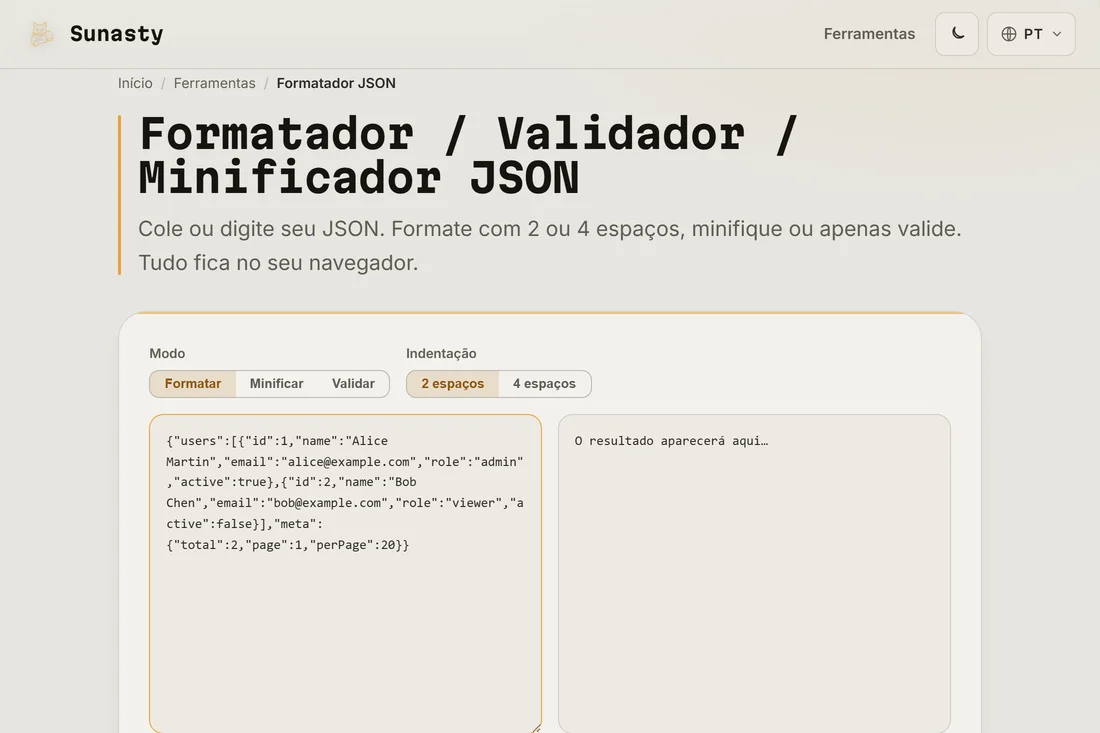The image size is (1100, 733).
Task: Choose 2 espaços indentation
Action: [x=452, y=384]
